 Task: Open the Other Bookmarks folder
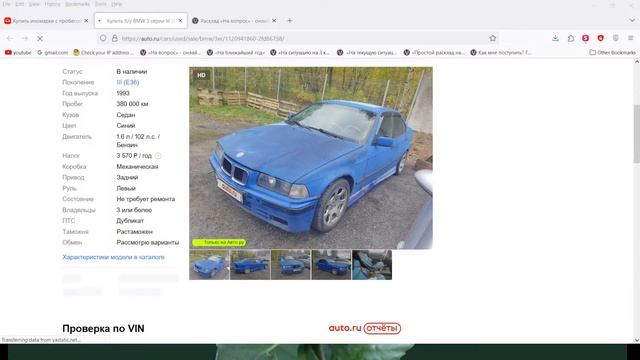(x=612, y=53)
